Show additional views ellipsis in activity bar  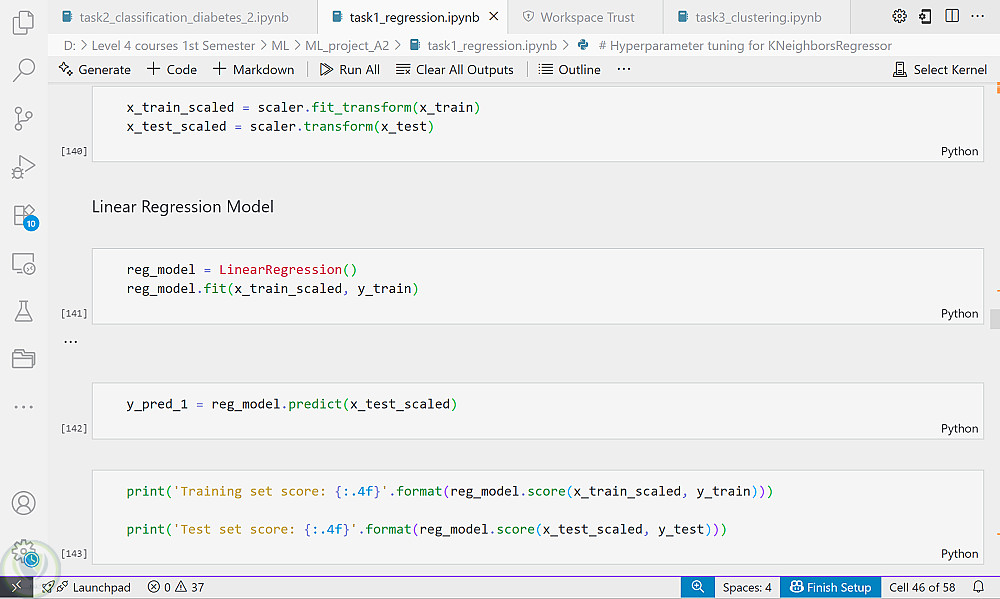coord(24,406)
